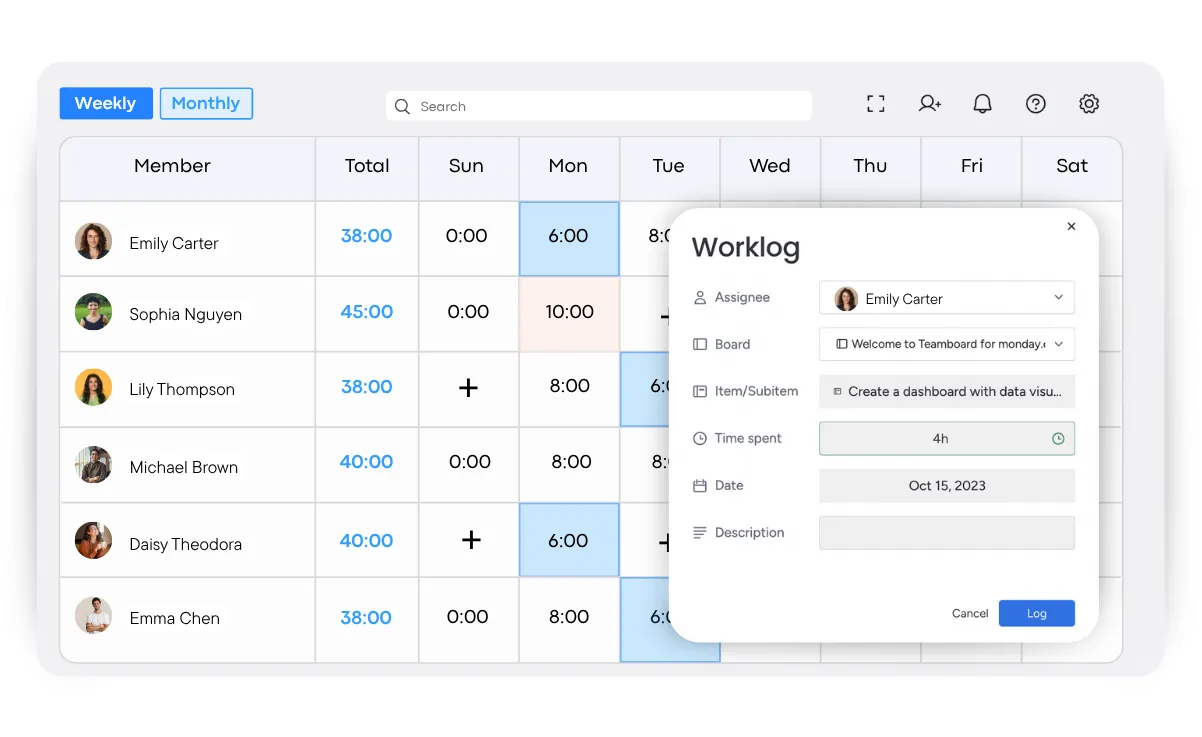
Task: Click the Board icon beside Board label
Action: 700,344
